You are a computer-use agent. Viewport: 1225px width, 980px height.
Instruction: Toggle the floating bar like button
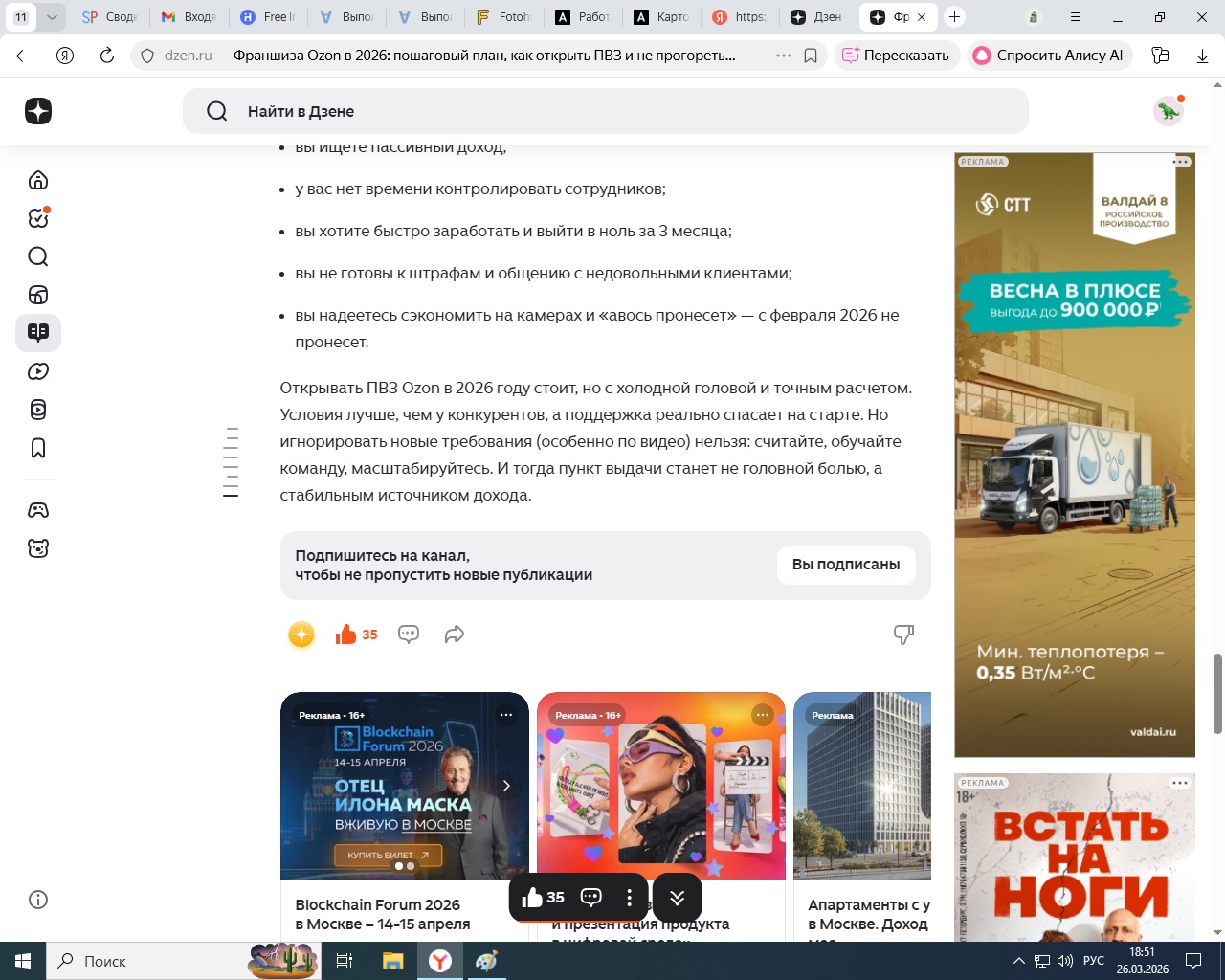(x=543, y=898)
